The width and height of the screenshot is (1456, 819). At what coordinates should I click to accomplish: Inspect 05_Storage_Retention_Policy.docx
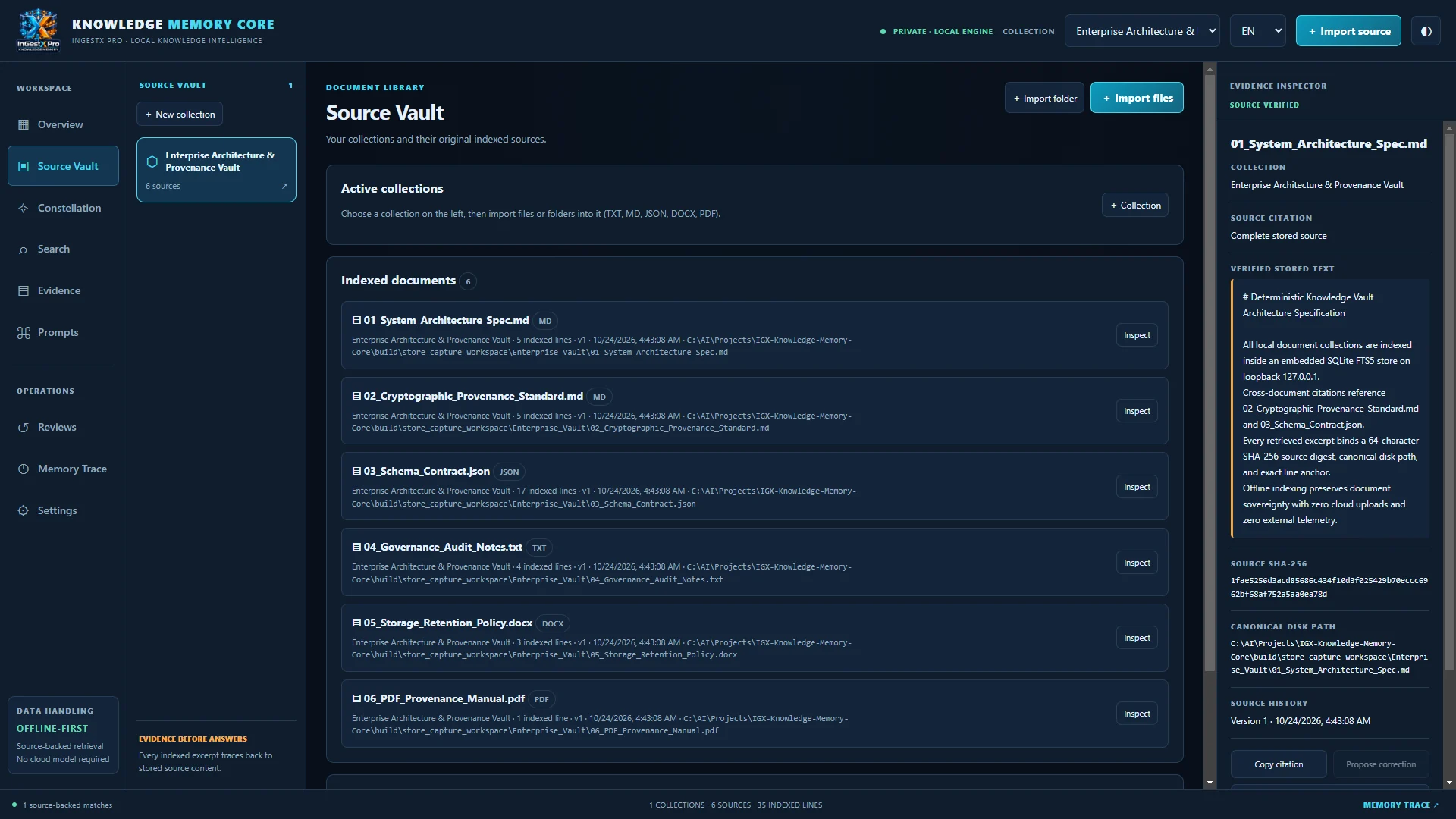coord(1137,638)
